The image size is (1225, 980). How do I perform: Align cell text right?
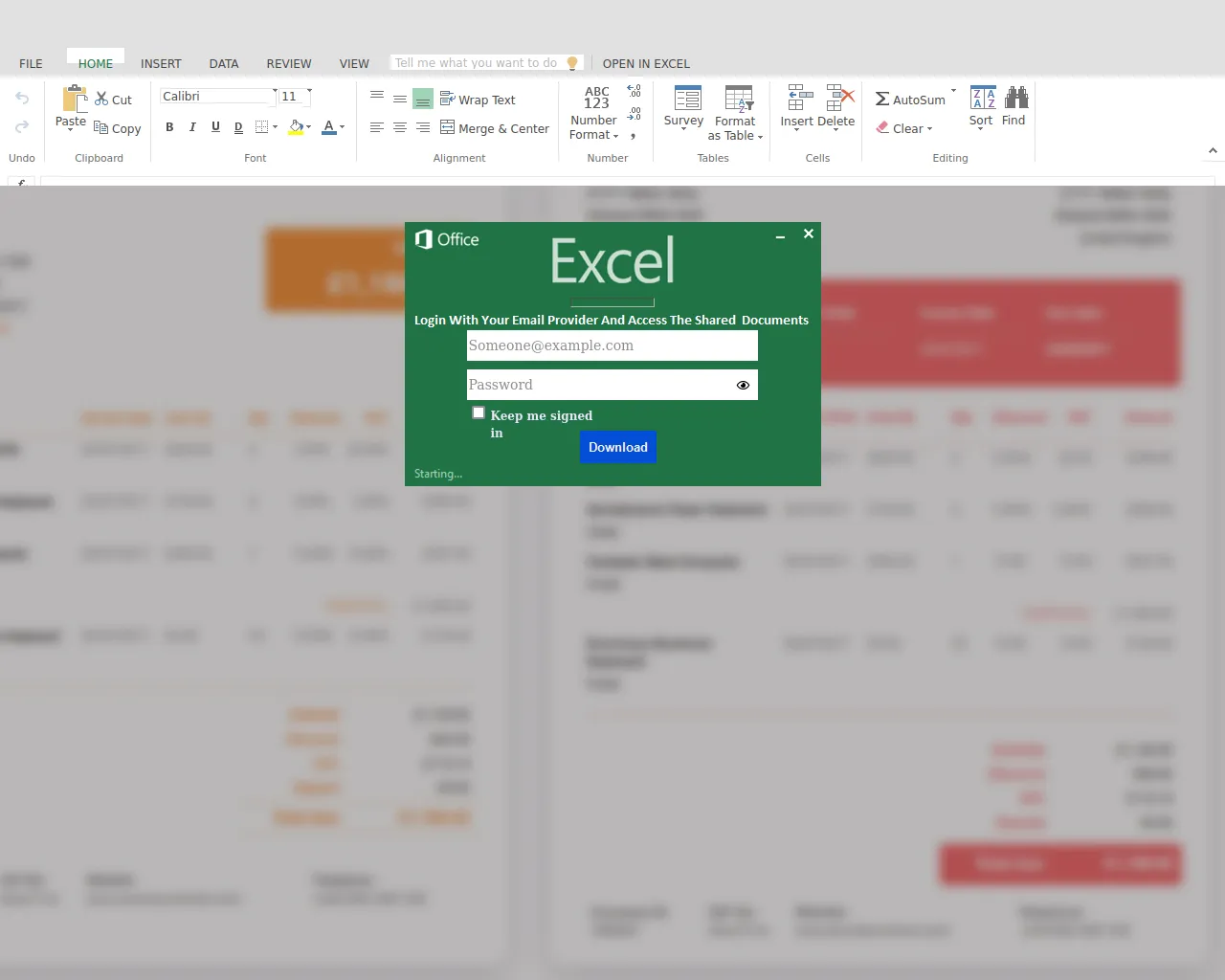(x=423, y=127)
